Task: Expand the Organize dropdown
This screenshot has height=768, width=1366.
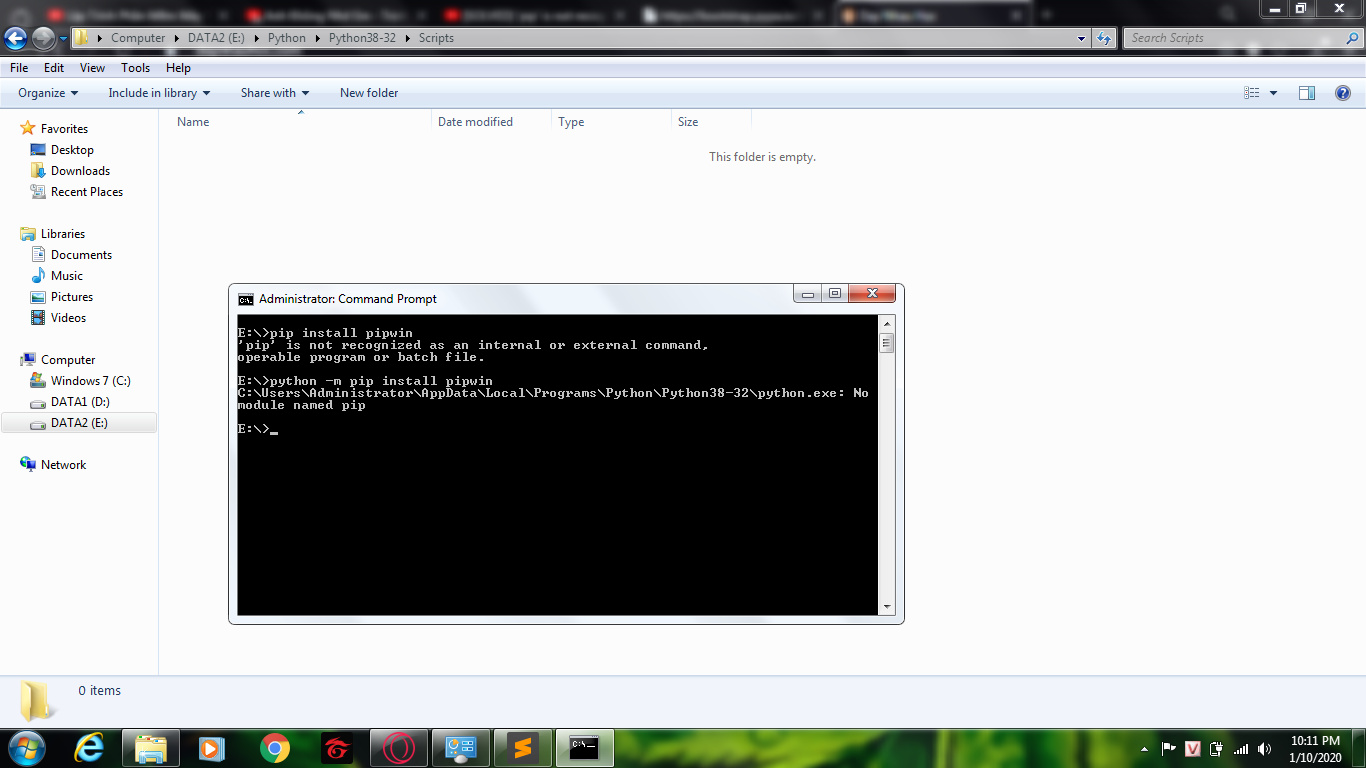Action: [x=48, y=93]
